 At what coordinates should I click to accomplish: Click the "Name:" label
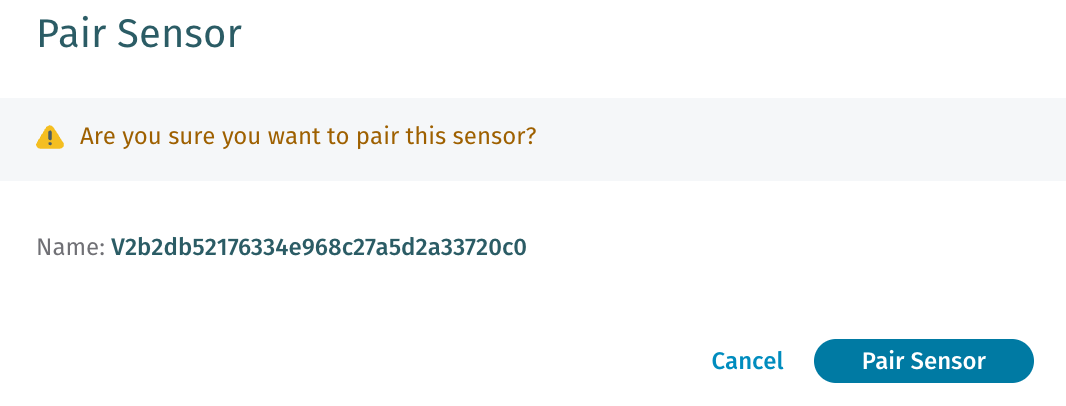[70, 247]
